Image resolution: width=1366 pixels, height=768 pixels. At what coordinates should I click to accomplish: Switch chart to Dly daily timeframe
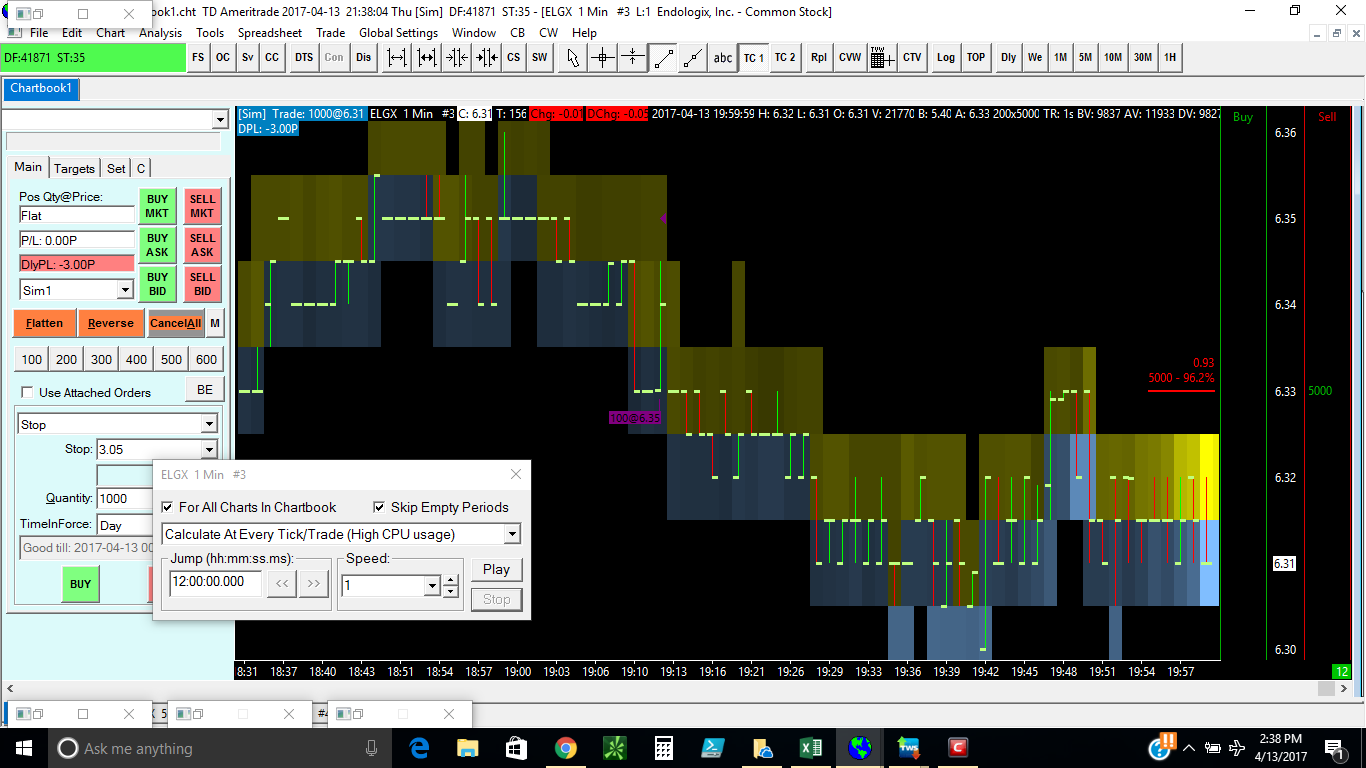pyautogui.click(x=1008, y=58)
